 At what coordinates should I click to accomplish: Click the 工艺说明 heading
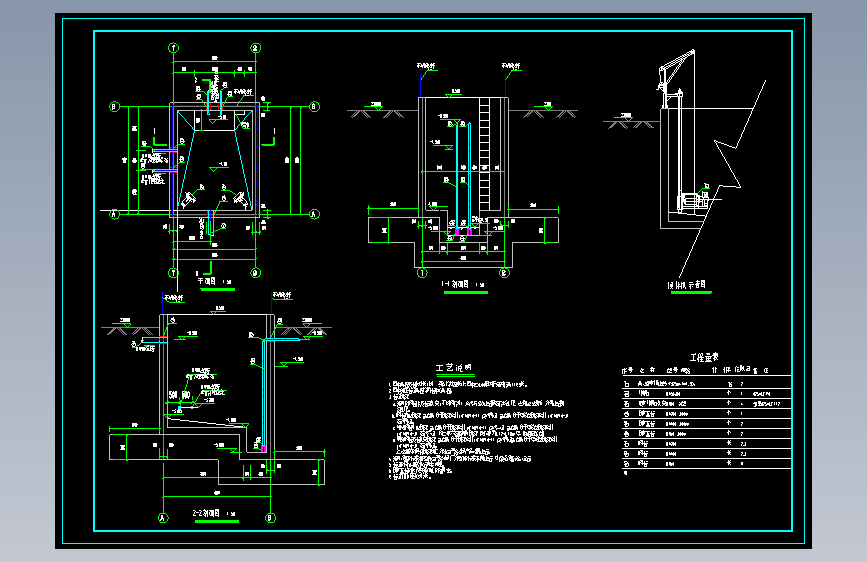453,368
